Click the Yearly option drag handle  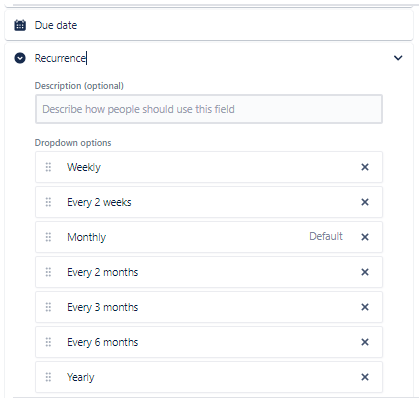48,377
